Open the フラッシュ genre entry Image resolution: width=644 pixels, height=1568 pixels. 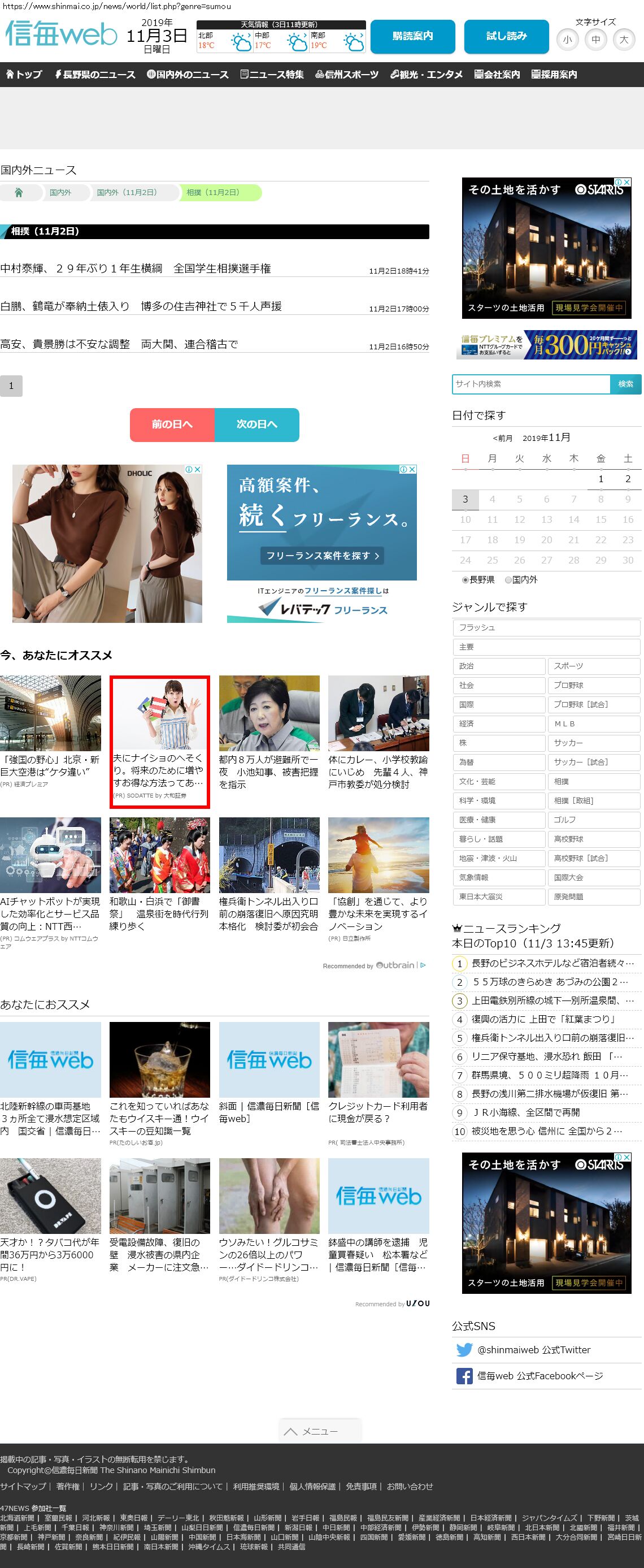click(546, 627)
